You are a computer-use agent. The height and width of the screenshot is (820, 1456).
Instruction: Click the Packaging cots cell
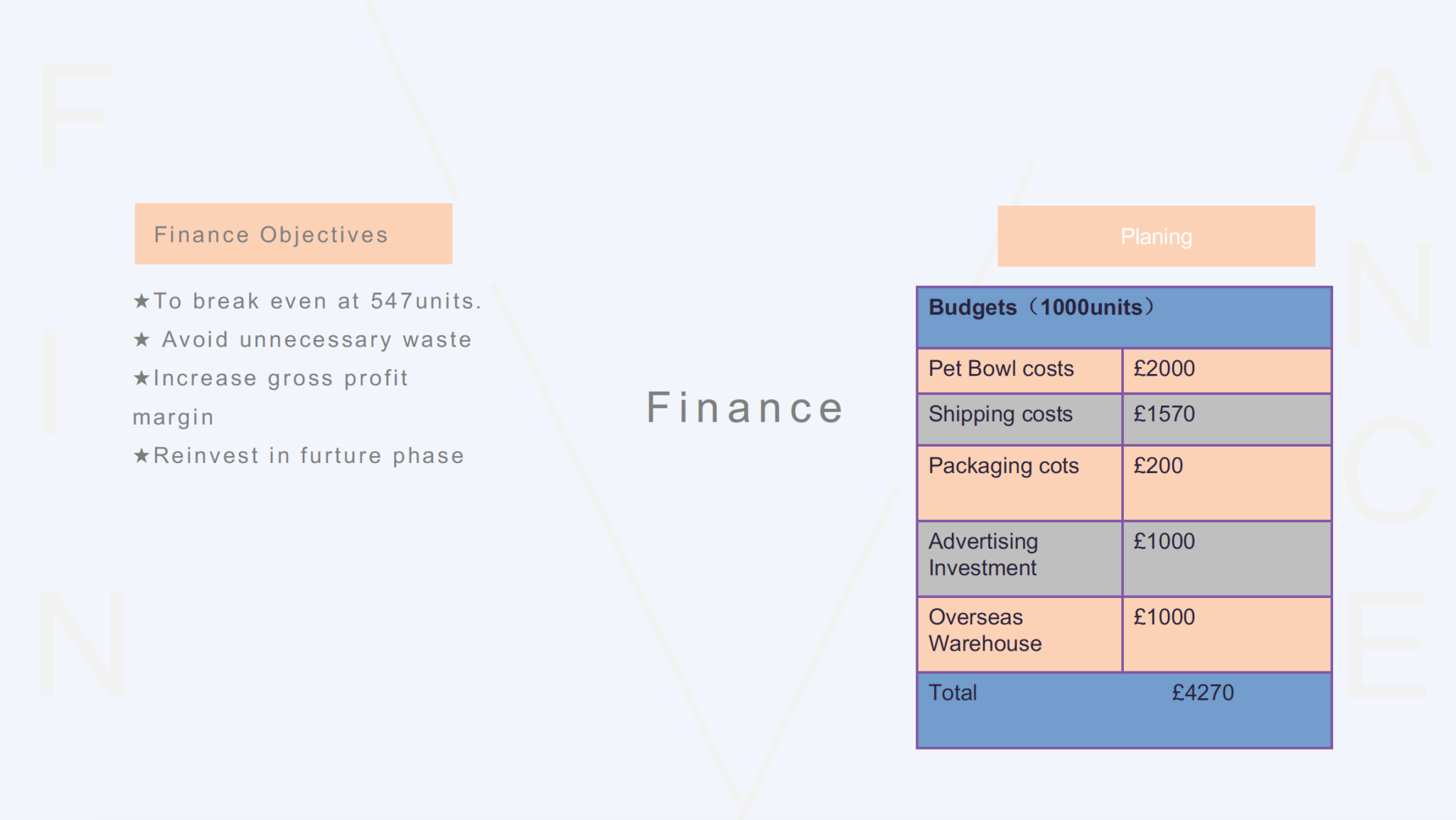[x=1019, y=483]
